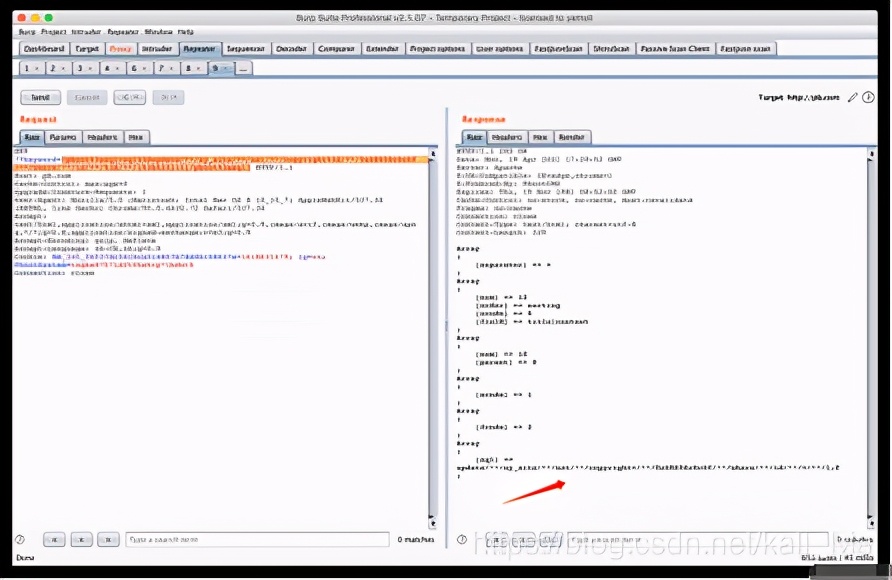Show the Hex view of the Request
The image size is (892, 580).
click(x=136, y=138)
